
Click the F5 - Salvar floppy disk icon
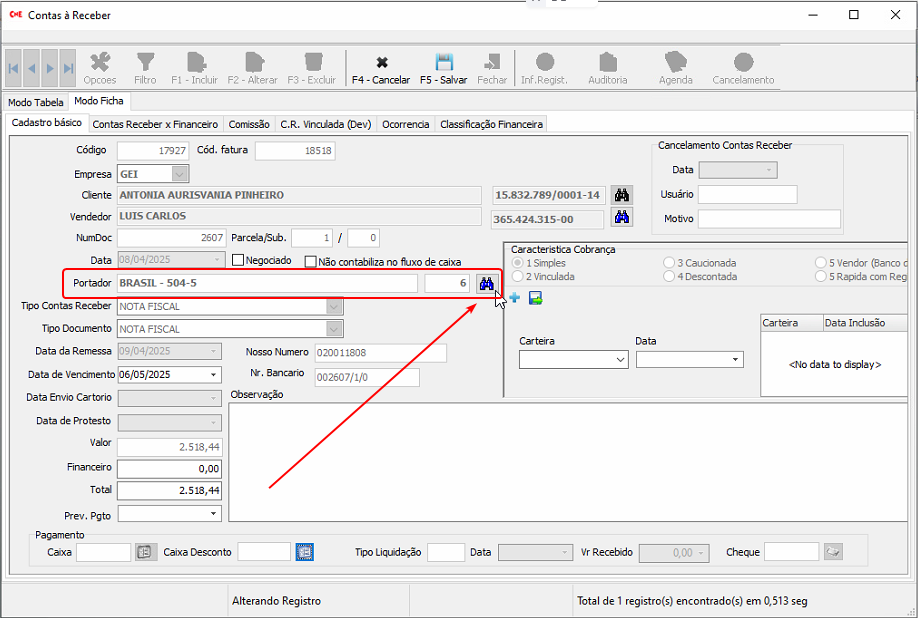click(x=444, y=63)
